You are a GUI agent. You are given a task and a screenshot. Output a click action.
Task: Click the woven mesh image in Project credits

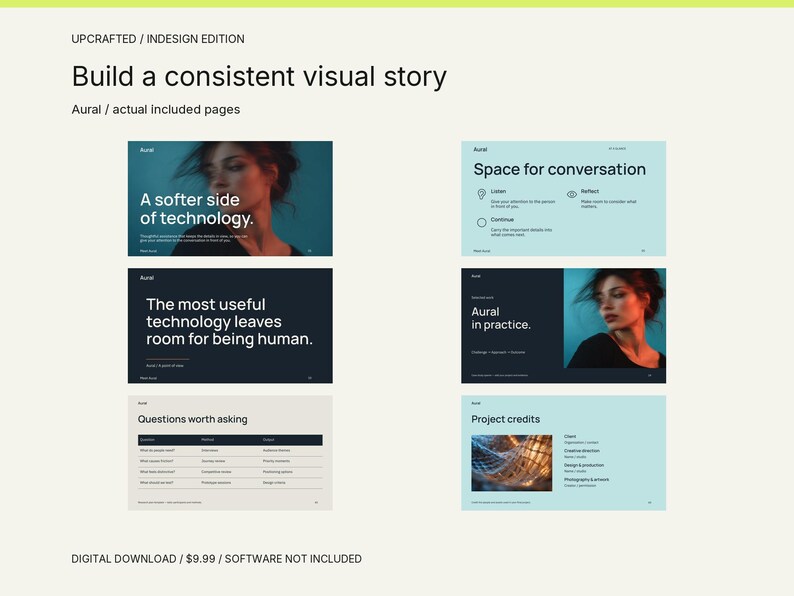pyautogui.click(x=511, y=463)
